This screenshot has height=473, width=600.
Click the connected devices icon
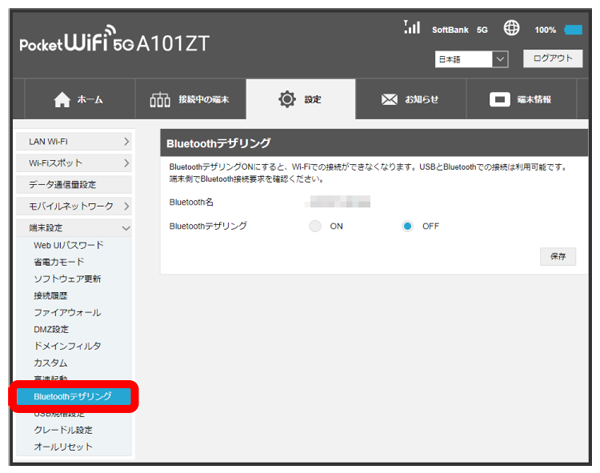(x=160, y=101)
